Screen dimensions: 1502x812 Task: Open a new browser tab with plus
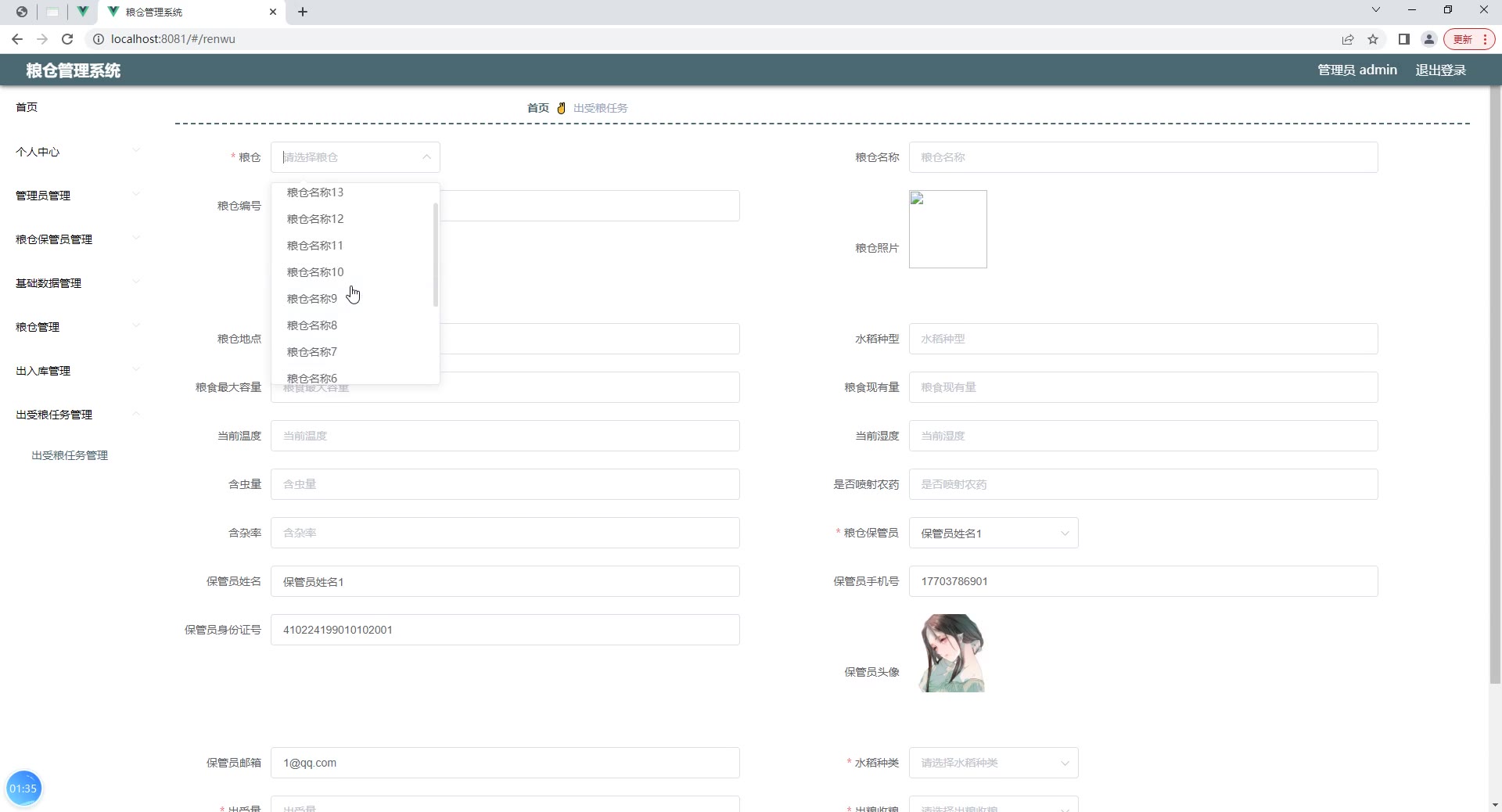[303, 12]
